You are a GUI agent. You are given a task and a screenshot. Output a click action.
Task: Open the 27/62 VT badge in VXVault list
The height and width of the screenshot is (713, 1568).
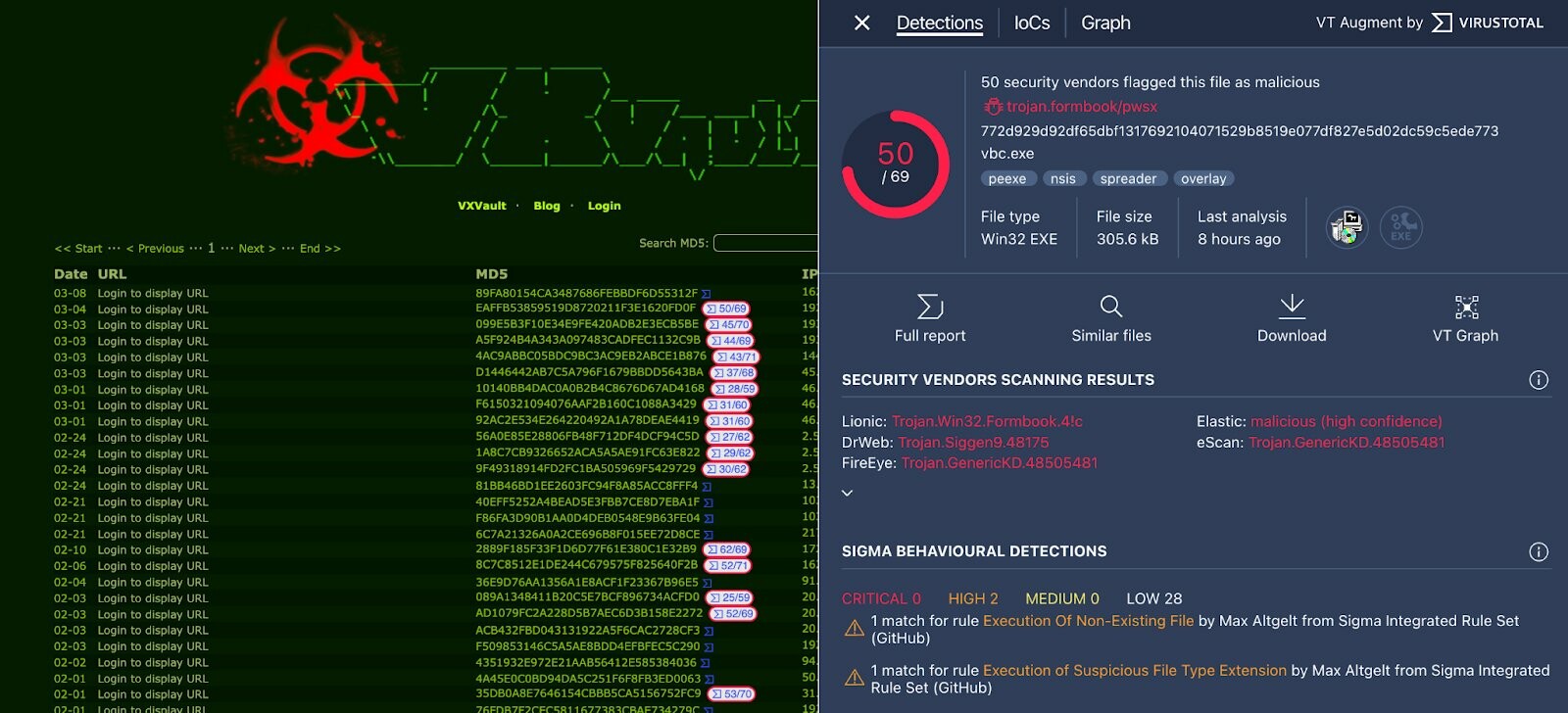click(x=730, y=437)
